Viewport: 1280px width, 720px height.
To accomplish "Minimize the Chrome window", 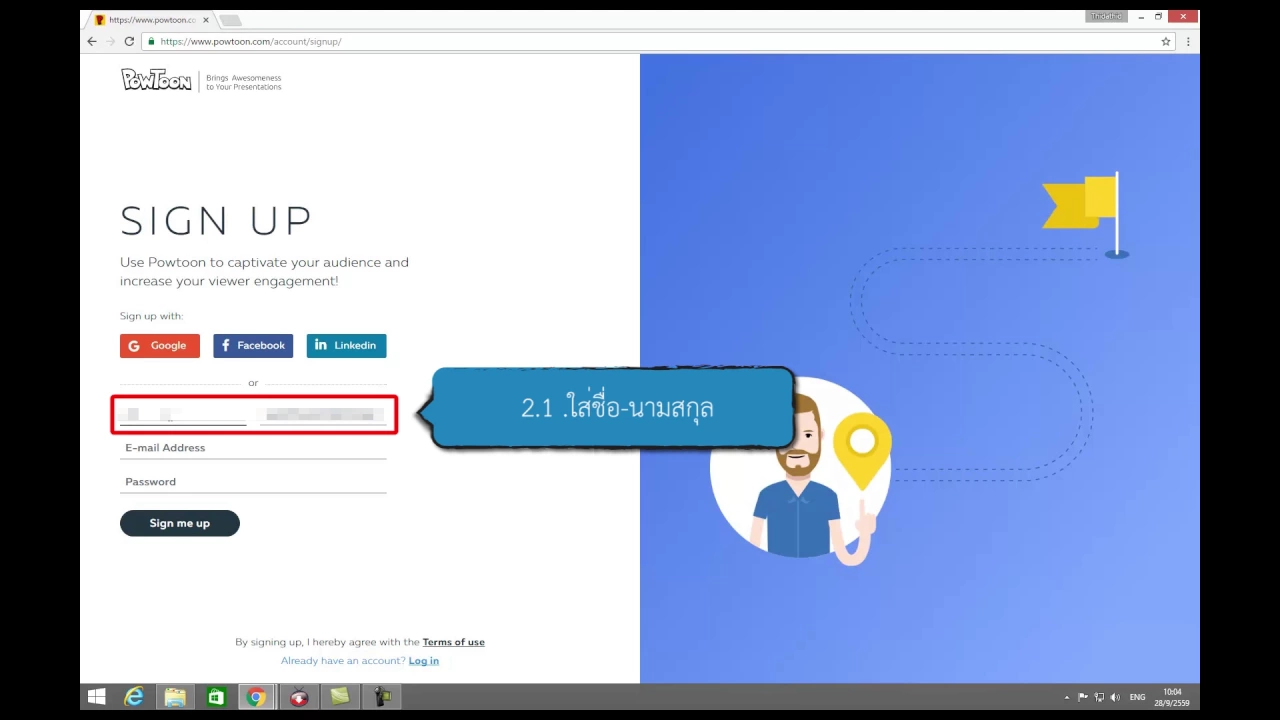I will pos(1141,16).
